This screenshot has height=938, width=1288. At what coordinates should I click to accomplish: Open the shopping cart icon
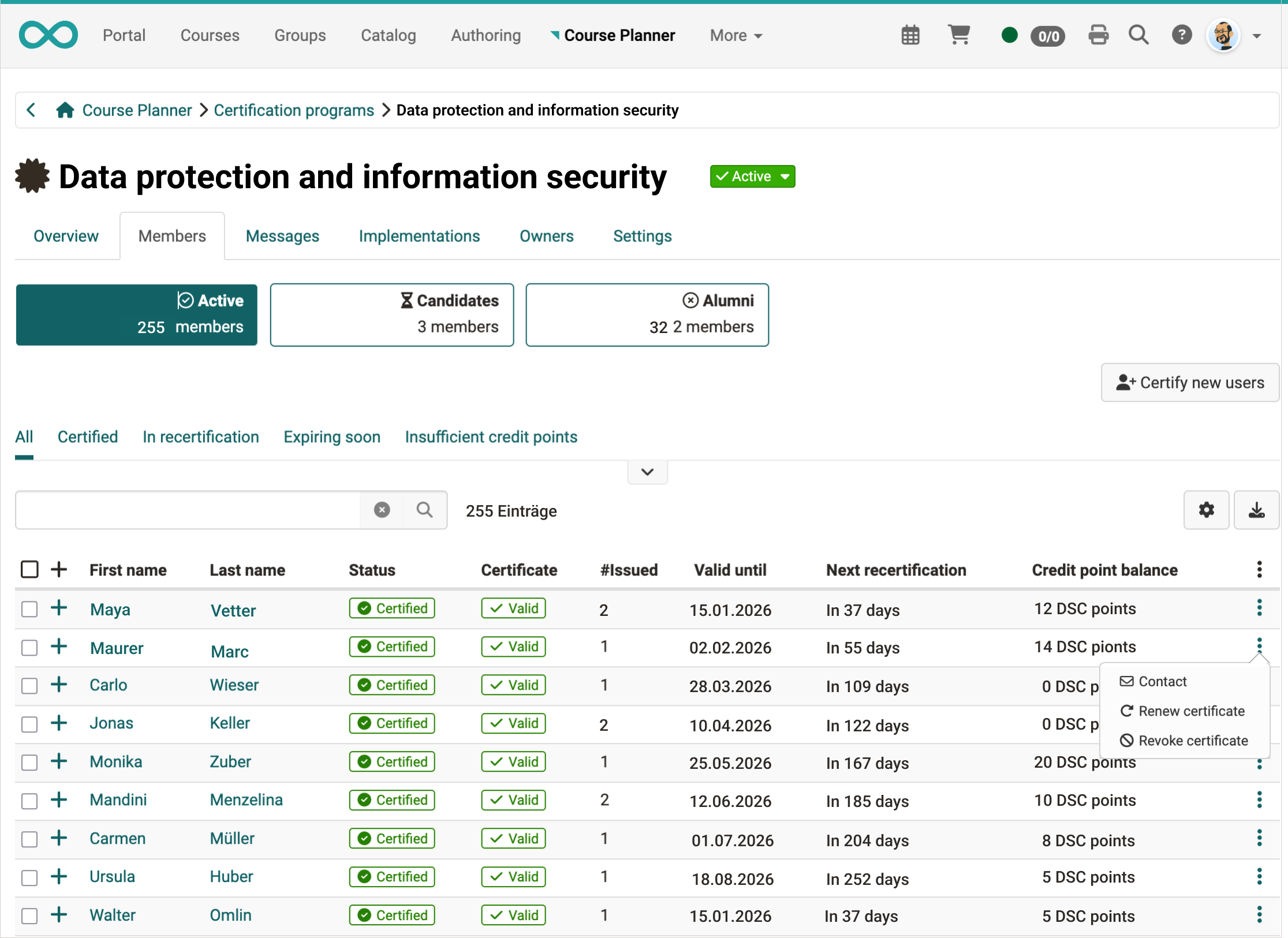point(959,35)
